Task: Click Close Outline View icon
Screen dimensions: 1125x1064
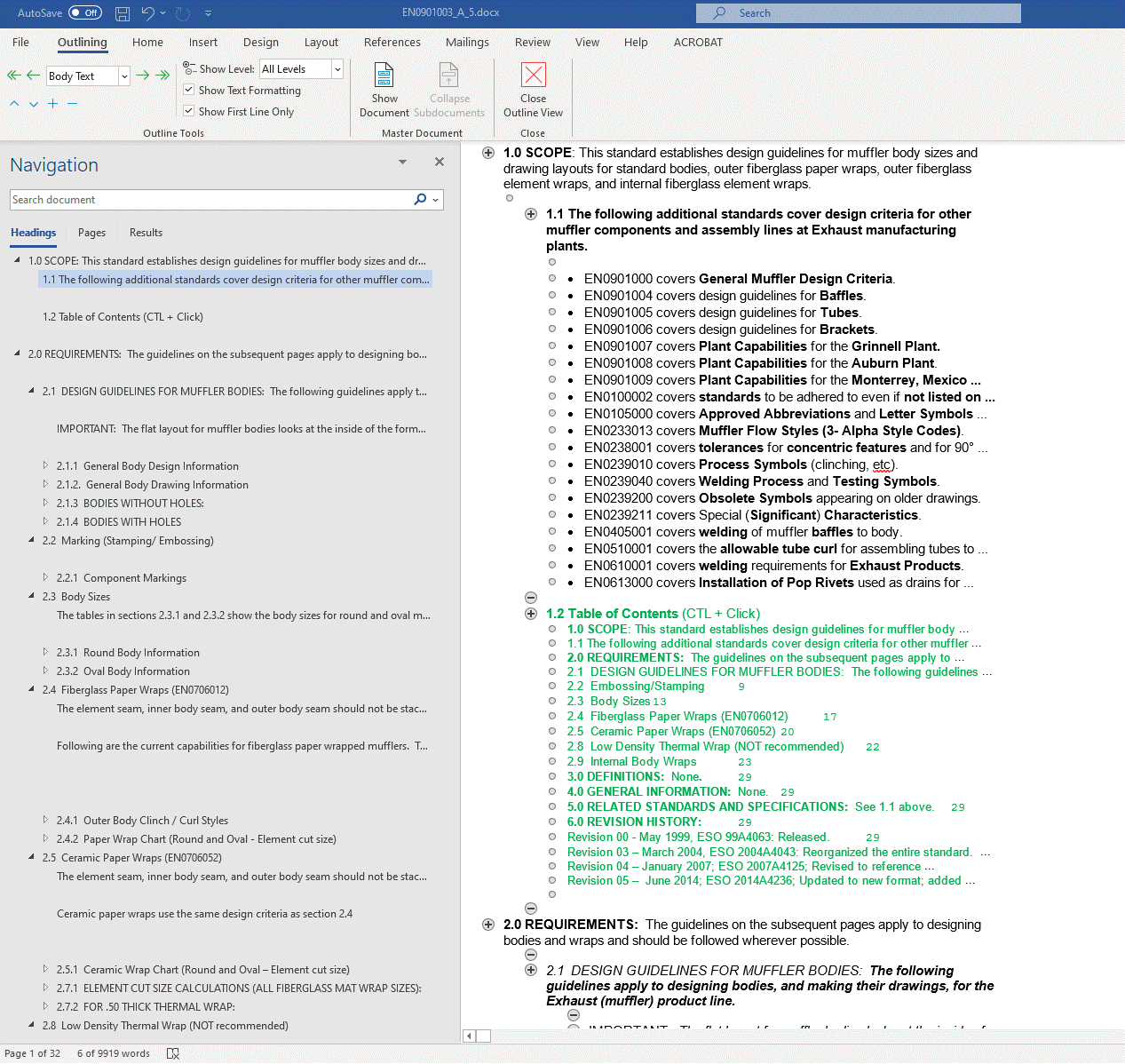Action: point(534,75)
